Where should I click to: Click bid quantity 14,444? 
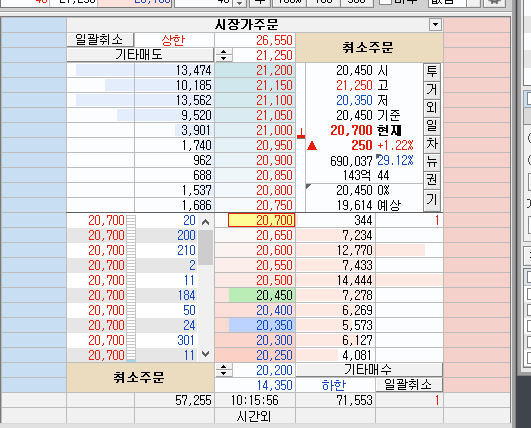(x=336, y=280)
